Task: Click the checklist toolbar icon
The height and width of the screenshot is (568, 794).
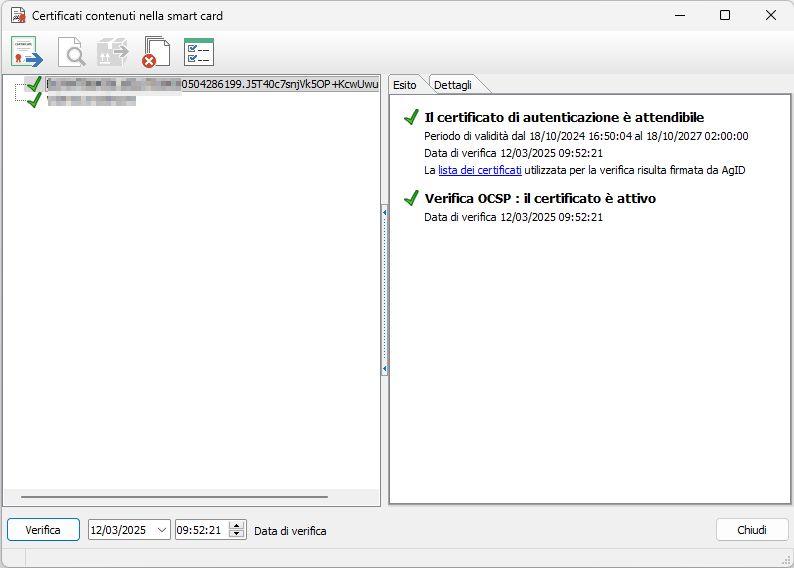Action: pos(198,52)
